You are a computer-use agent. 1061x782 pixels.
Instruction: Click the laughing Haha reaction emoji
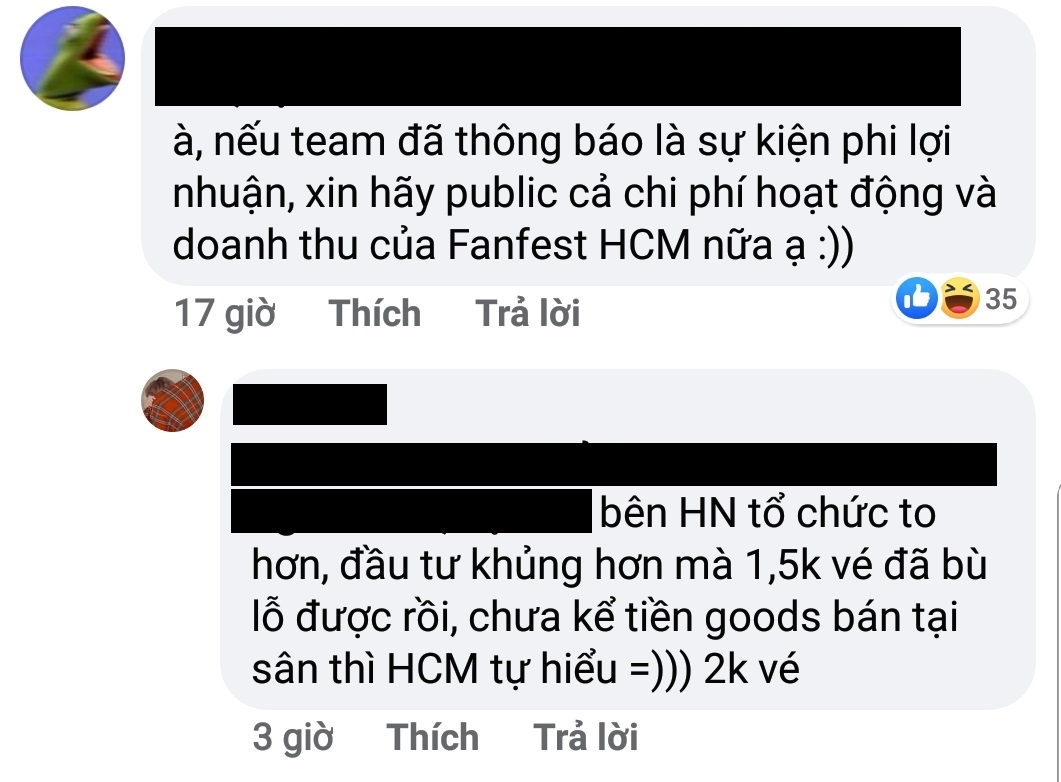pyautogui.click(x=959, y=298)
